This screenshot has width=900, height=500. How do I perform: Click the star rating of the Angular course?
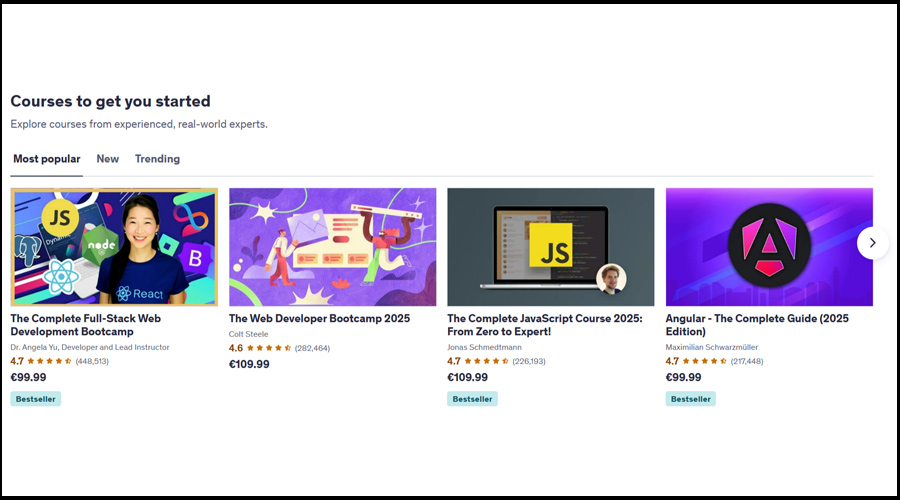[705, 361]
